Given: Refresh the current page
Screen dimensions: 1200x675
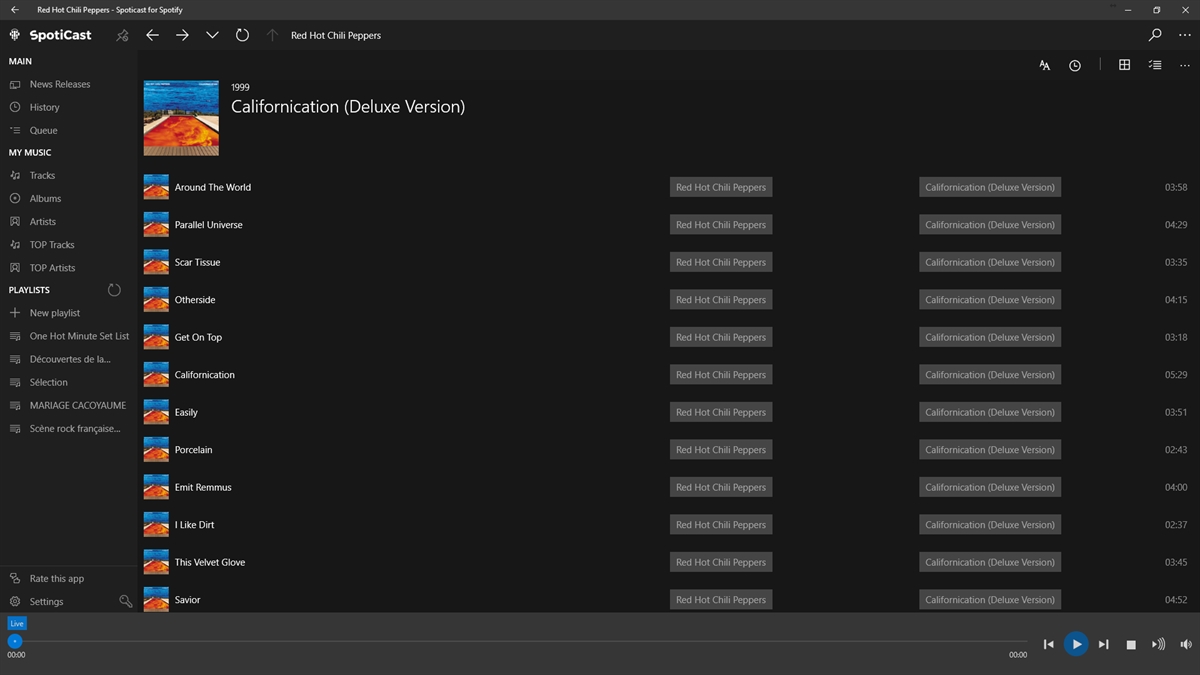Looking at the screenshot, I should [x=242, y=35].
